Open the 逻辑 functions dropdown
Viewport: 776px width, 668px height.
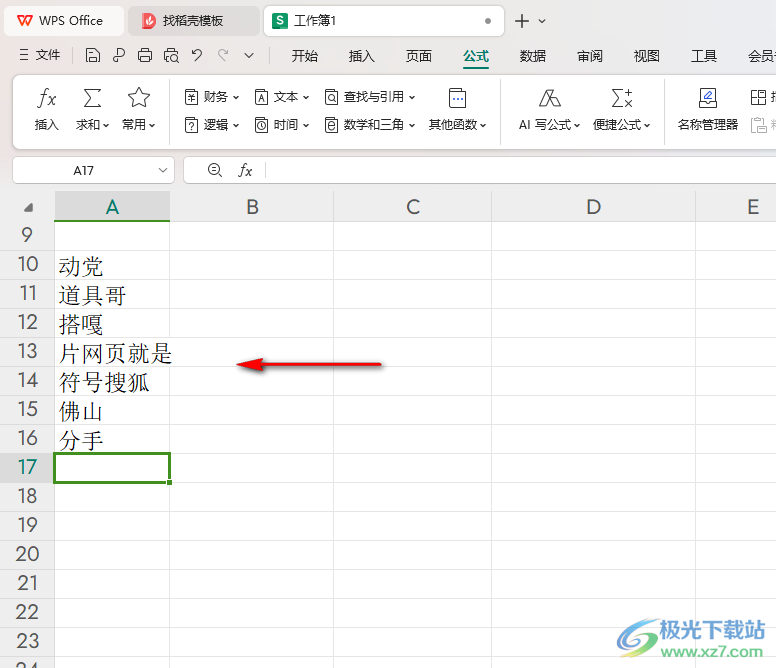coord(212,125)
